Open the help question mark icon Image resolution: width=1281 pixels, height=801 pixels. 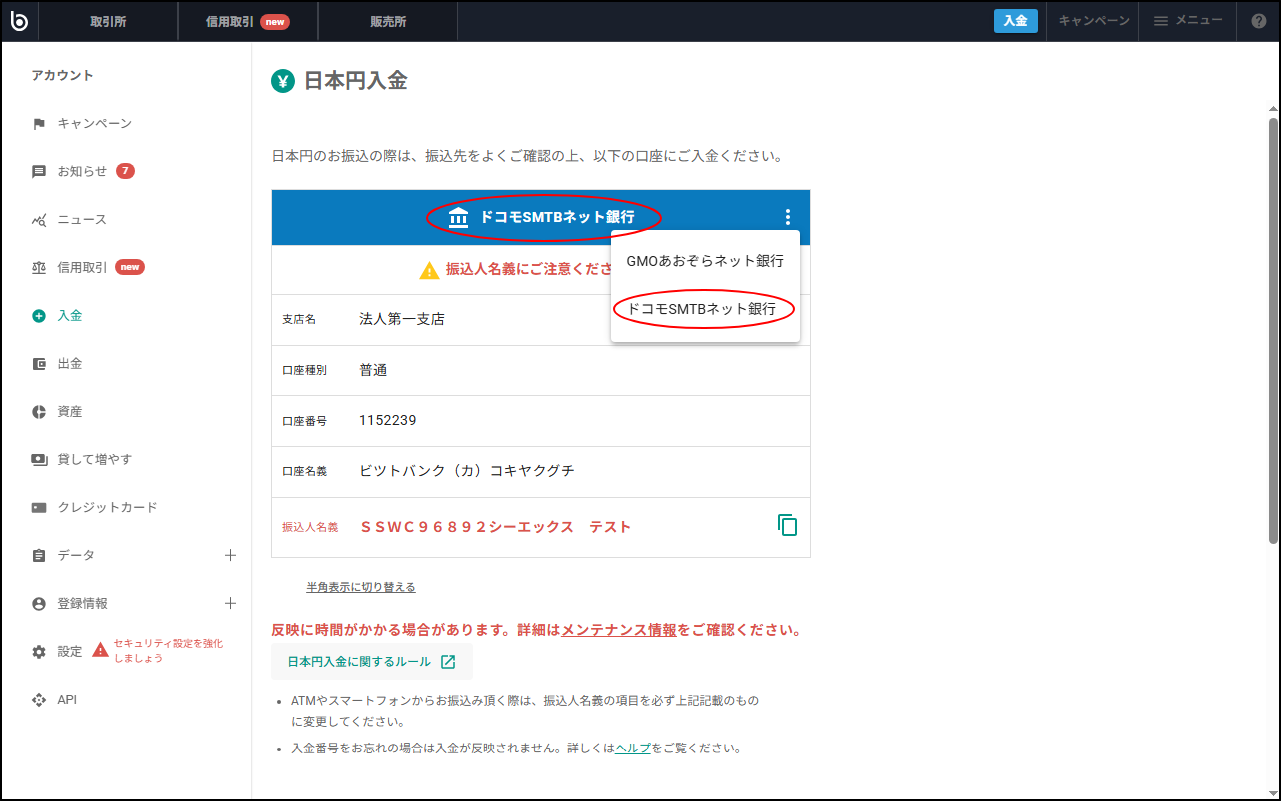pyautogui.click(x=1258, y=21)
